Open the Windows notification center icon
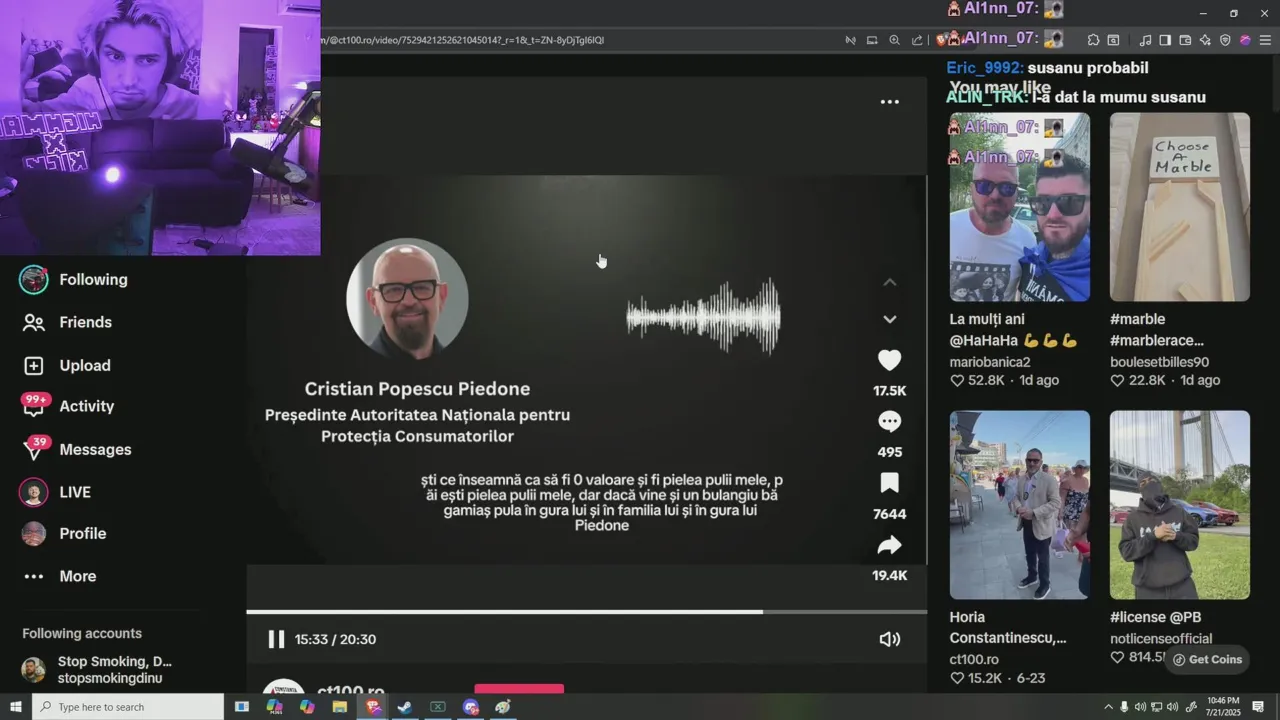Viewport: 1280px width, 720px height. pyautogui.click(x=1258, y=707)
